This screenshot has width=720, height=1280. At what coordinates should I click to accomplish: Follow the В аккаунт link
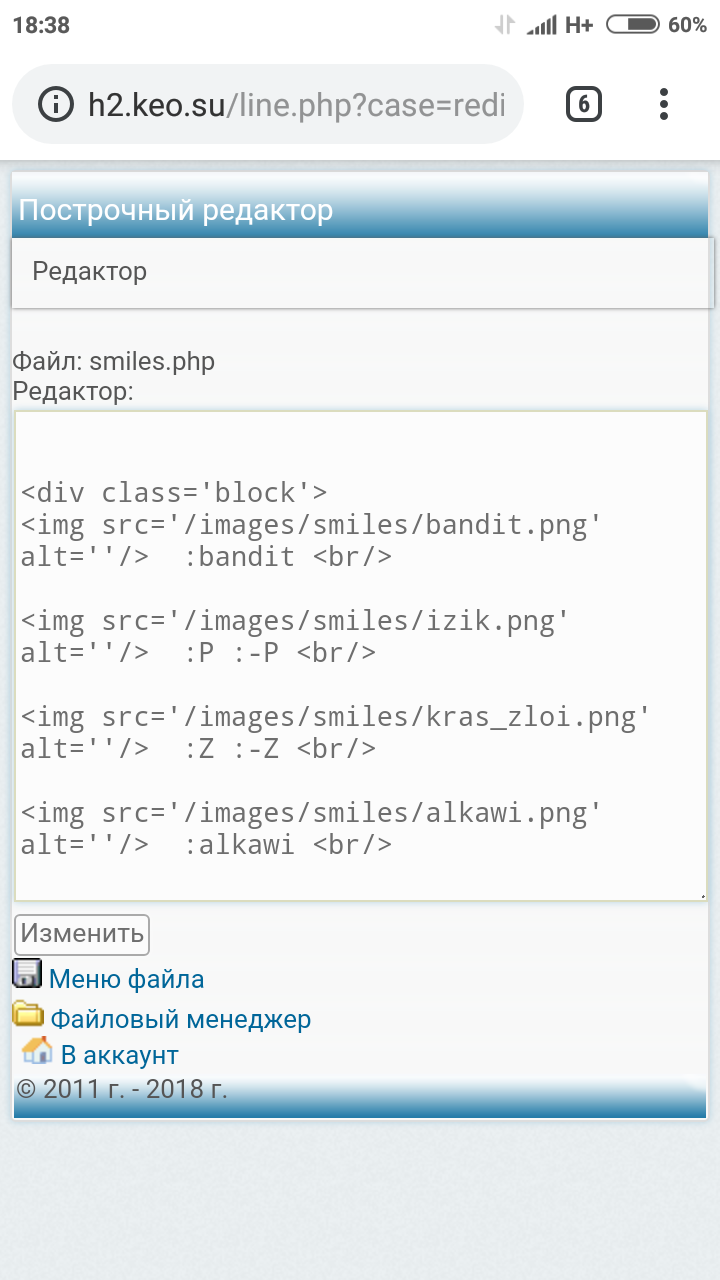120,1055
